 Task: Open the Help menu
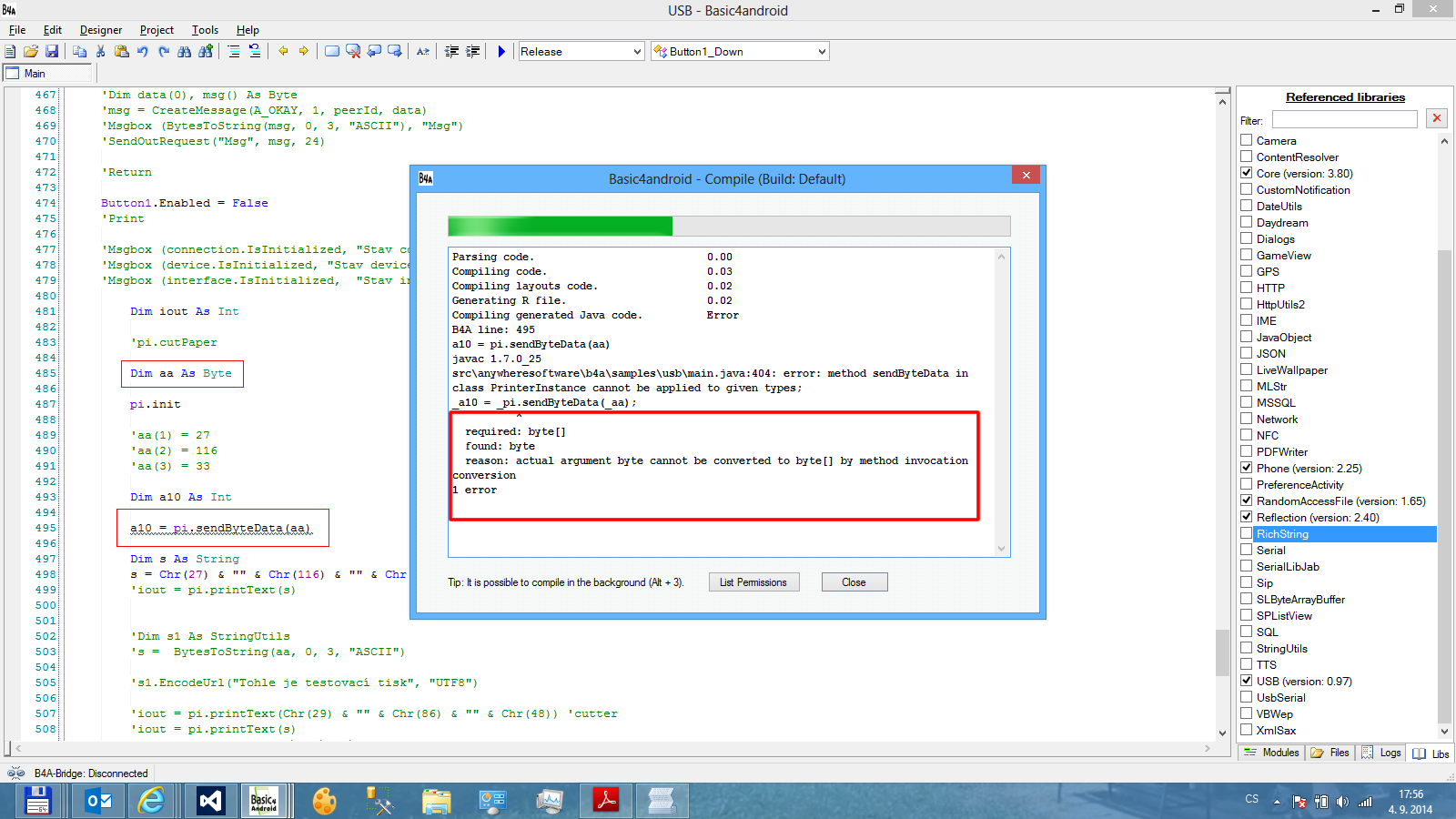(x=248, y=30)
